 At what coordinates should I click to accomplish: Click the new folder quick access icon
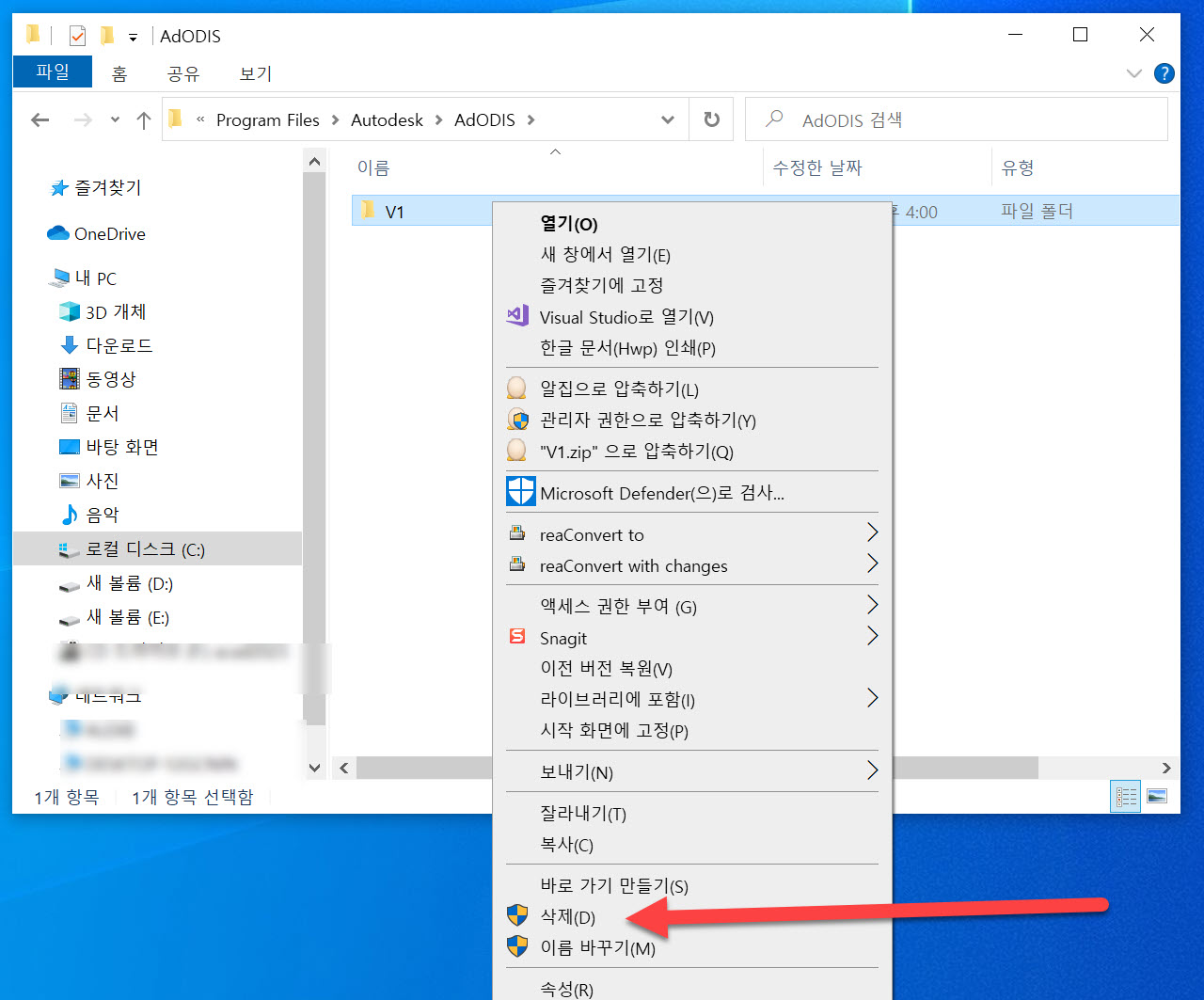pyautogui.click(x=106, y=36)
